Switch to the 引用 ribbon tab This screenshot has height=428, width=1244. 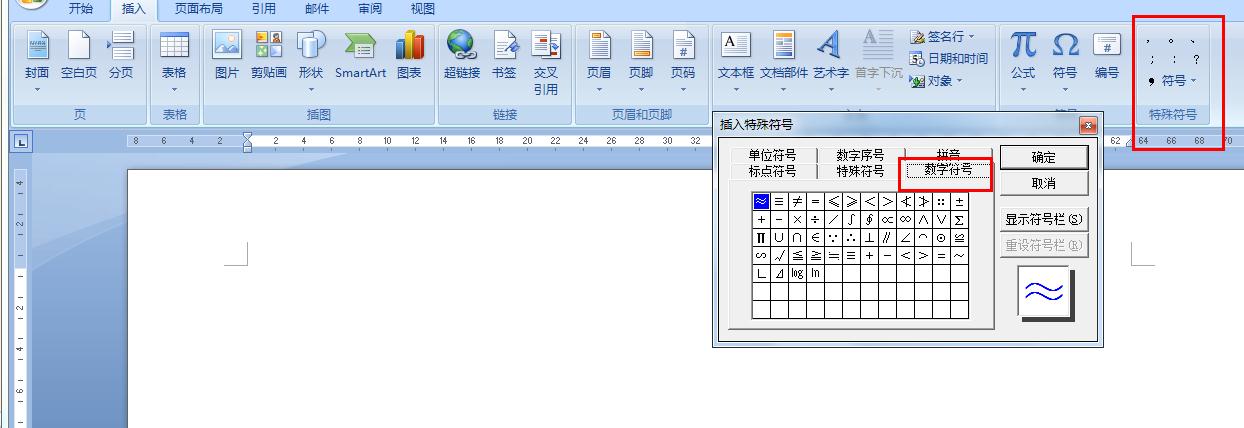point(264,9)
